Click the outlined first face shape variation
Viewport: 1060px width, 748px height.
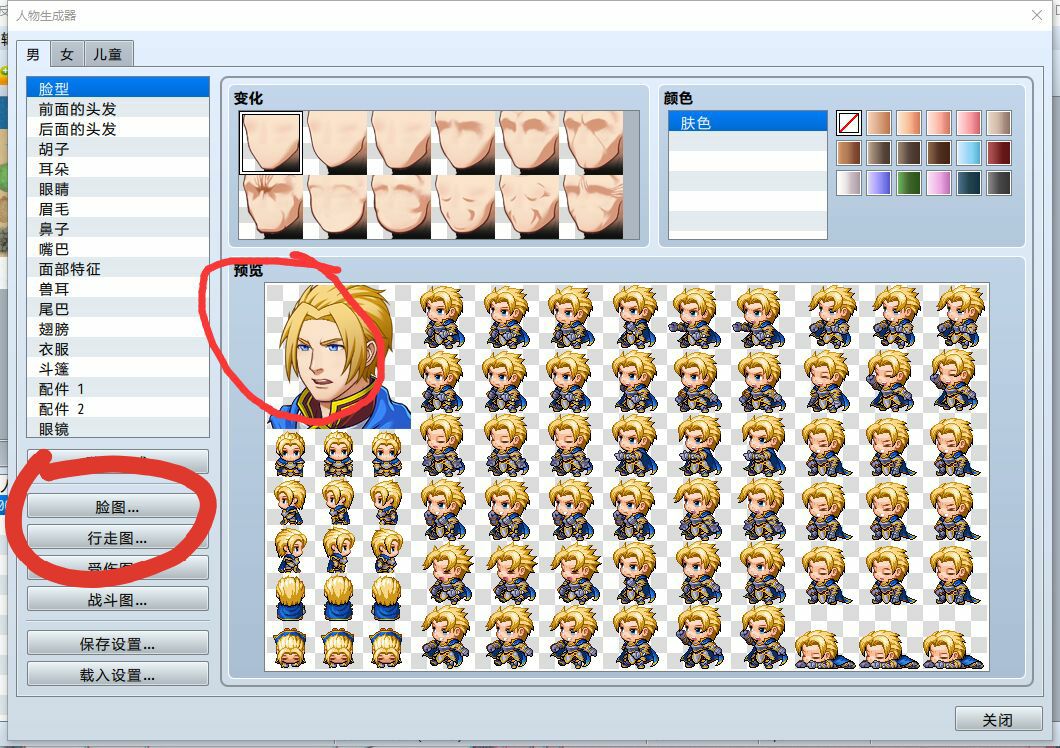(x=271, y=143)
